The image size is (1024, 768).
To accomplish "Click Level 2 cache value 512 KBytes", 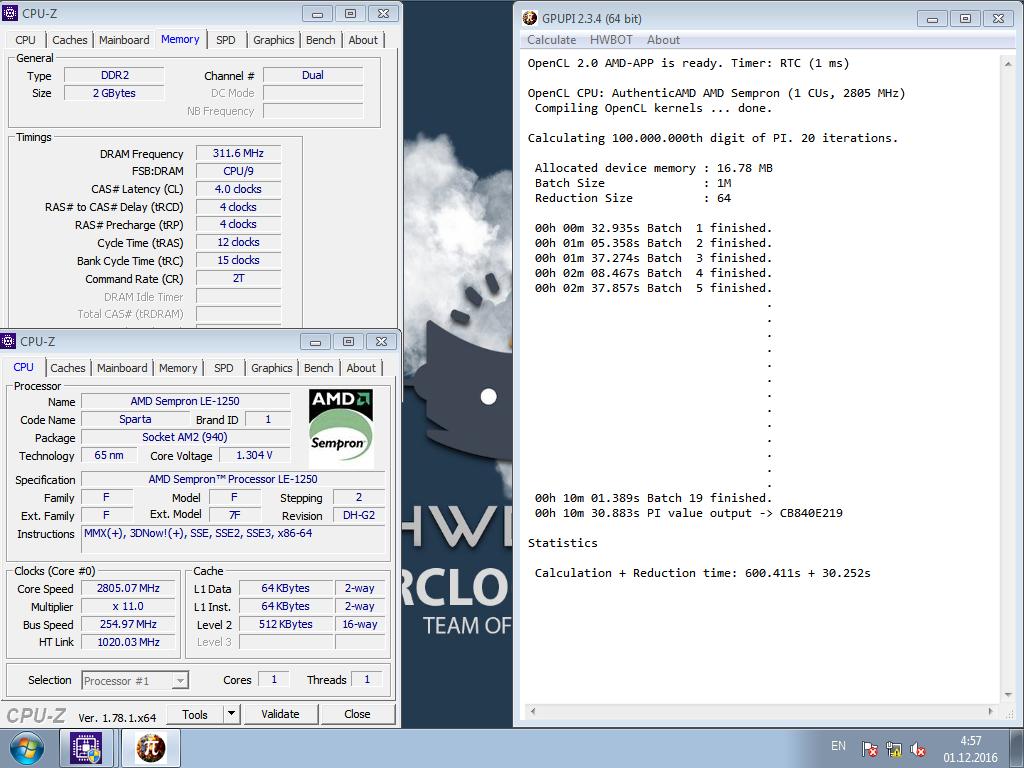I will click(x=286, y=624).
